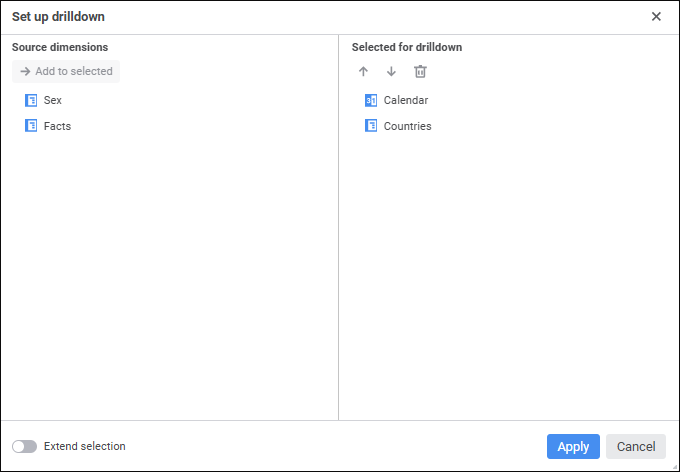
Task: Click the Calendar dimension icon
Action: click(371, 100)
